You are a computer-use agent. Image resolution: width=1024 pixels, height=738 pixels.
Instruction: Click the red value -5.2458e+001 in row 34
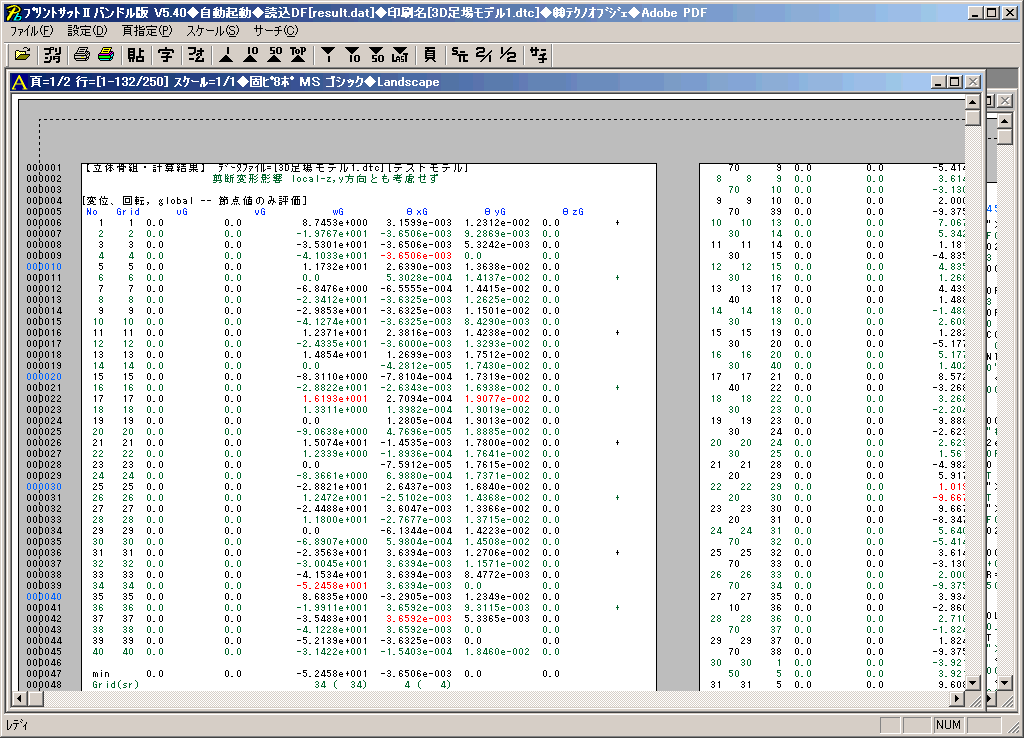[332, 586]
